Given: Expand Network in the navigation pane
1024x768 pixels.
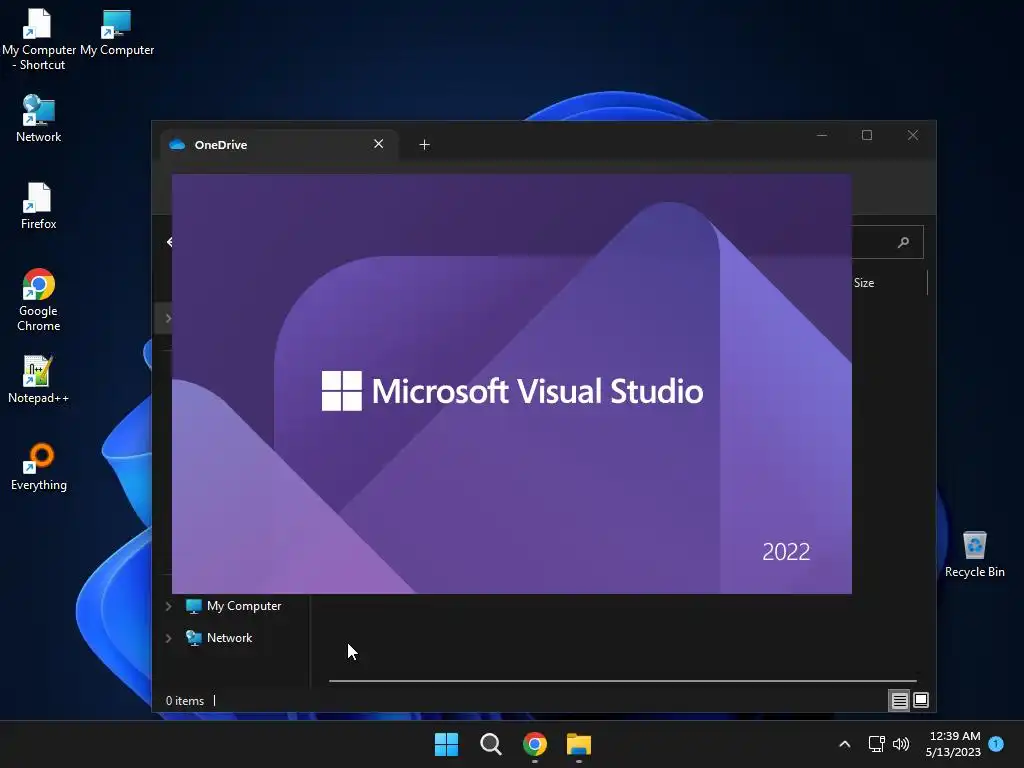Looking at the screenshot, I should tap(168, 638).
